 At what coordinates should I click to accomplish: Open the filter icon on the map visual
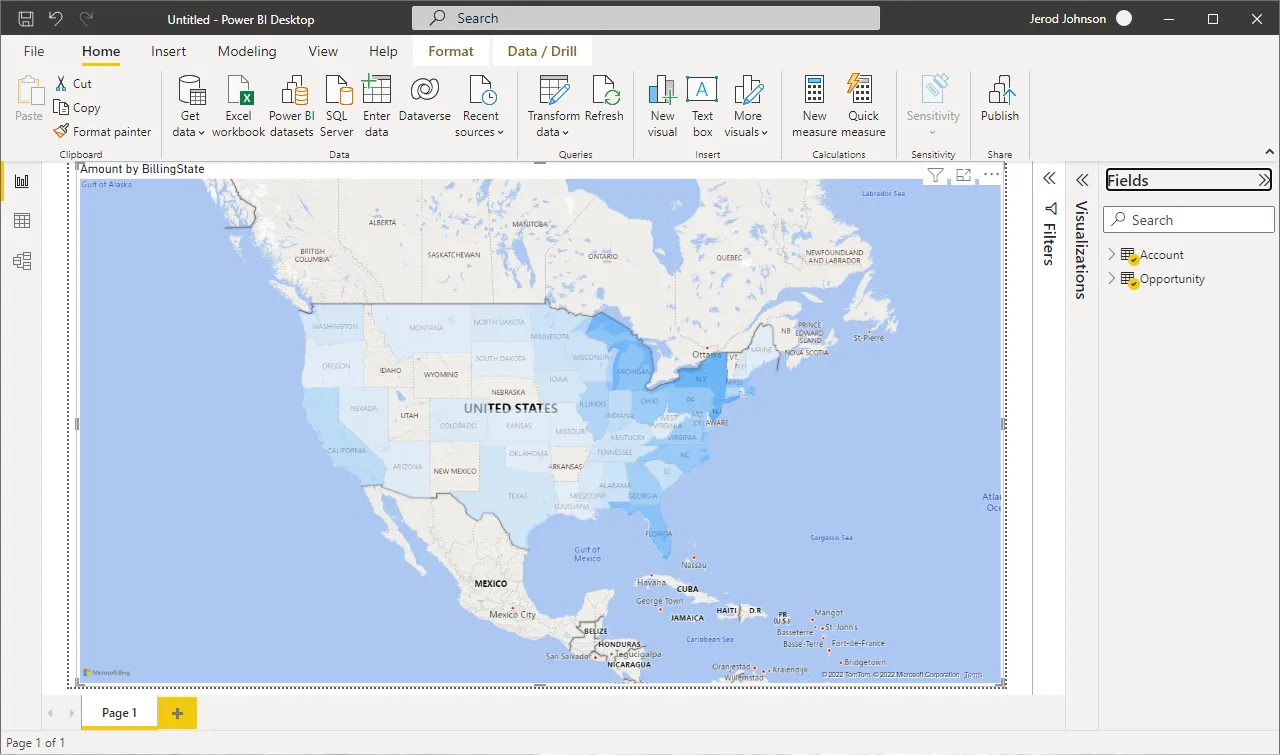[934, 174]
